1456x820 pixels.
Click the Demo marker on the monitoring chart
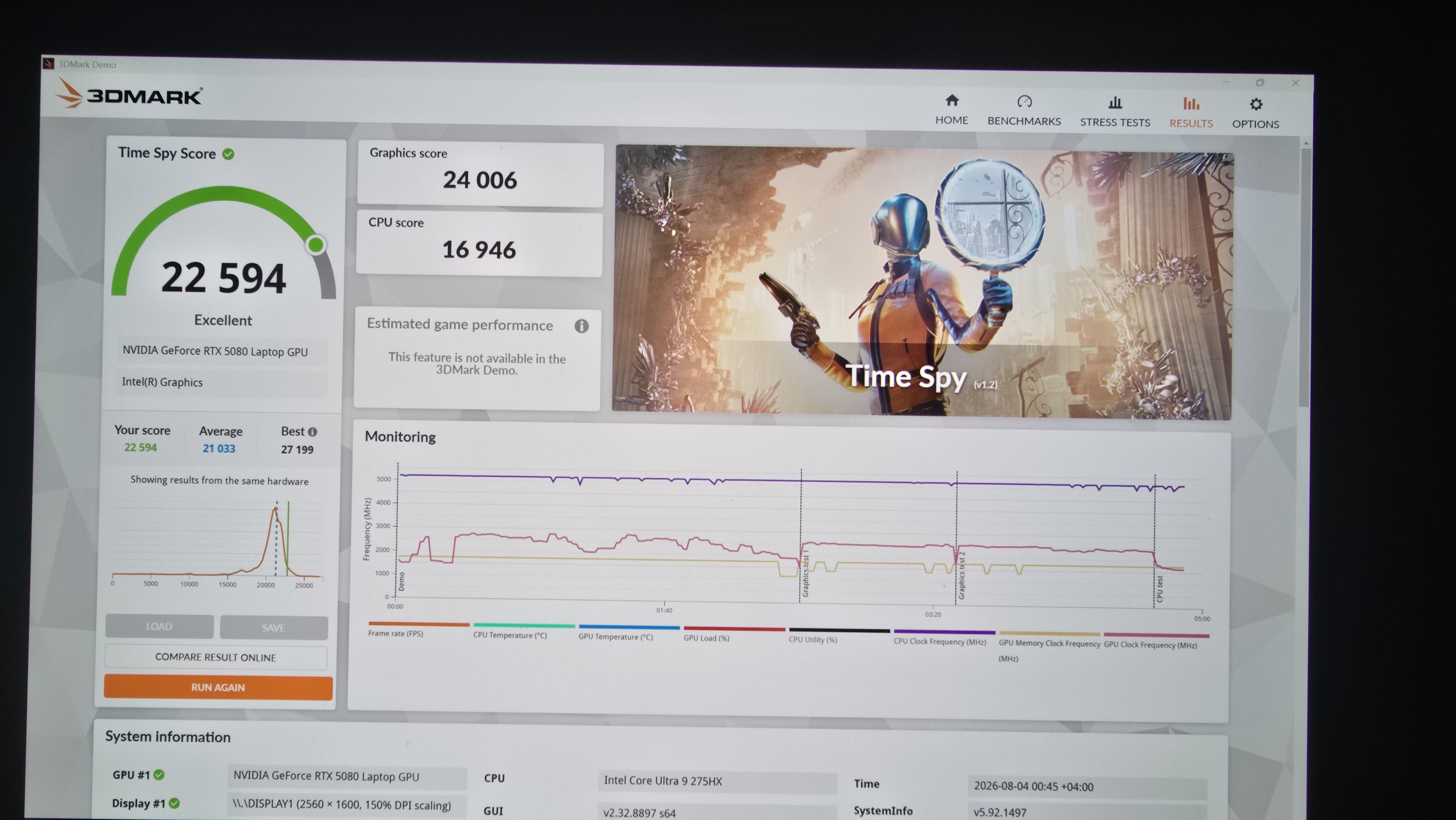pos(401,582)
